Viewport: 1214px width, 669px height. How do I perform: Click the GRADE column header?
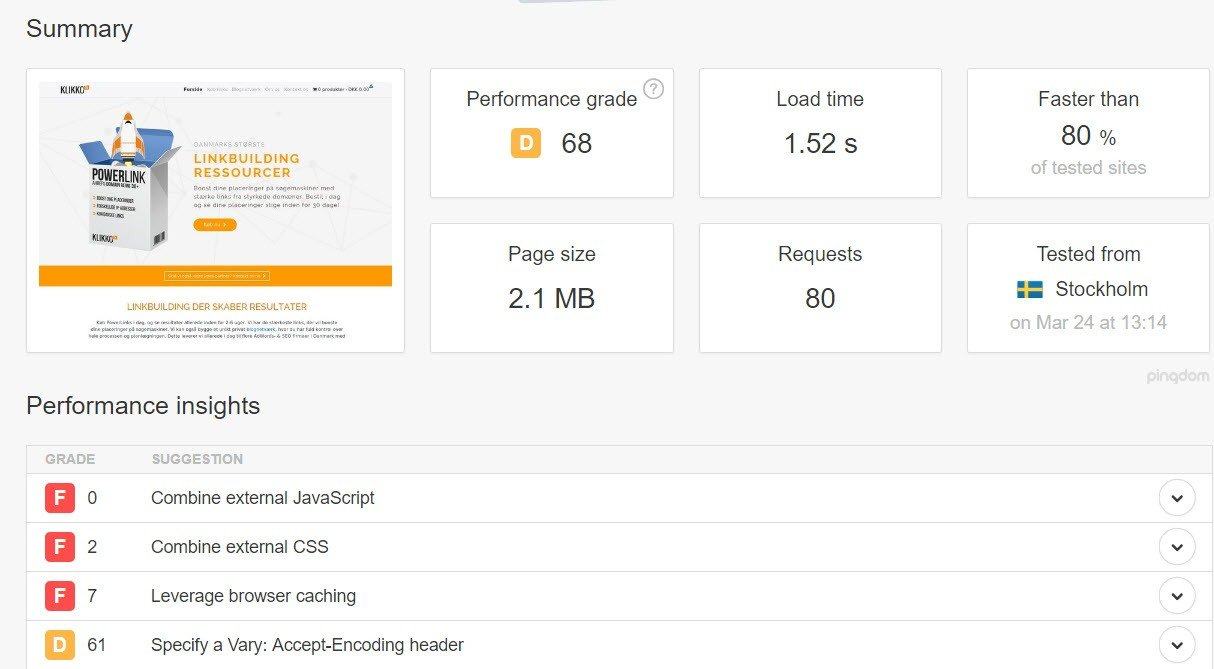(x=70, y=459)
